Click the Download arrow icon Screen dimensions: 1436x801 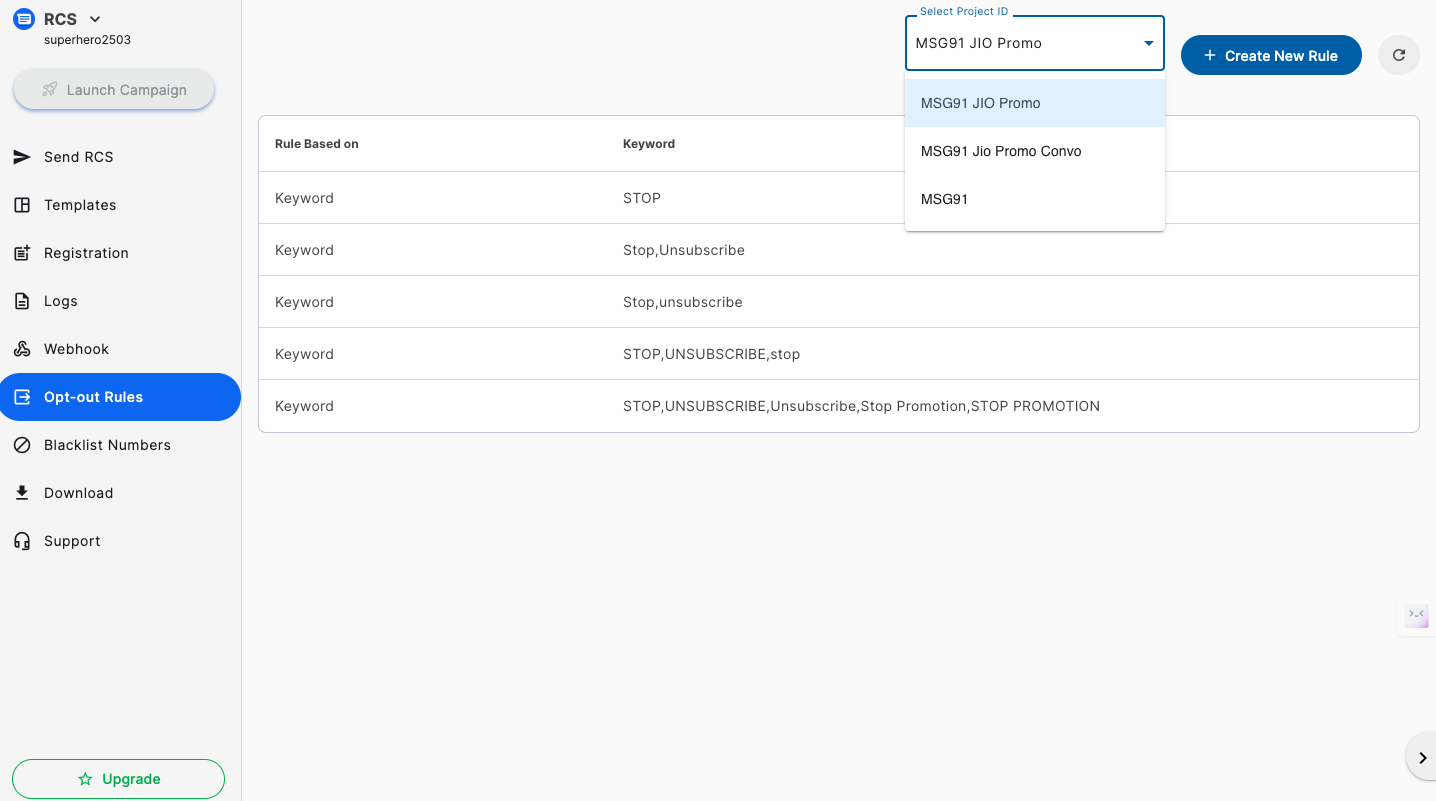[22, 493]
